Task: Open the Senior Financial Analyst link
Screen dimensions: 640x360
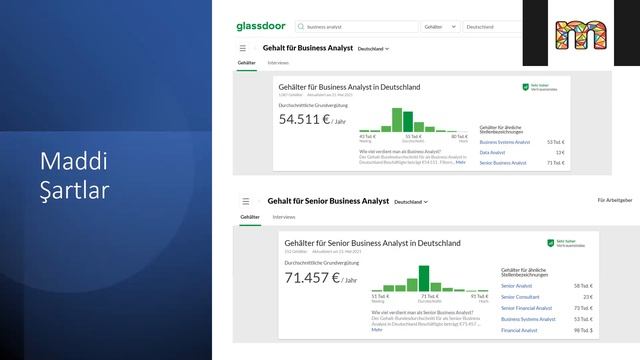Action: pyautogui.click(x=527, y=308)
